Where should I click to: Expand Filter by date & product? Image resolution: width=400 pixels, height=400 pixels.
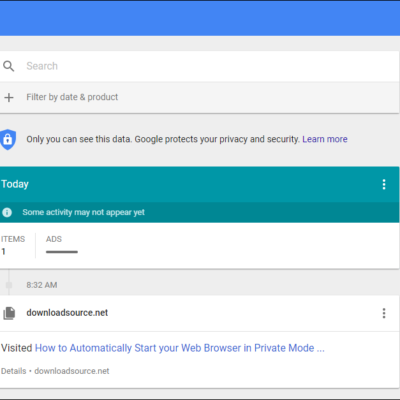tap(72, 97)
